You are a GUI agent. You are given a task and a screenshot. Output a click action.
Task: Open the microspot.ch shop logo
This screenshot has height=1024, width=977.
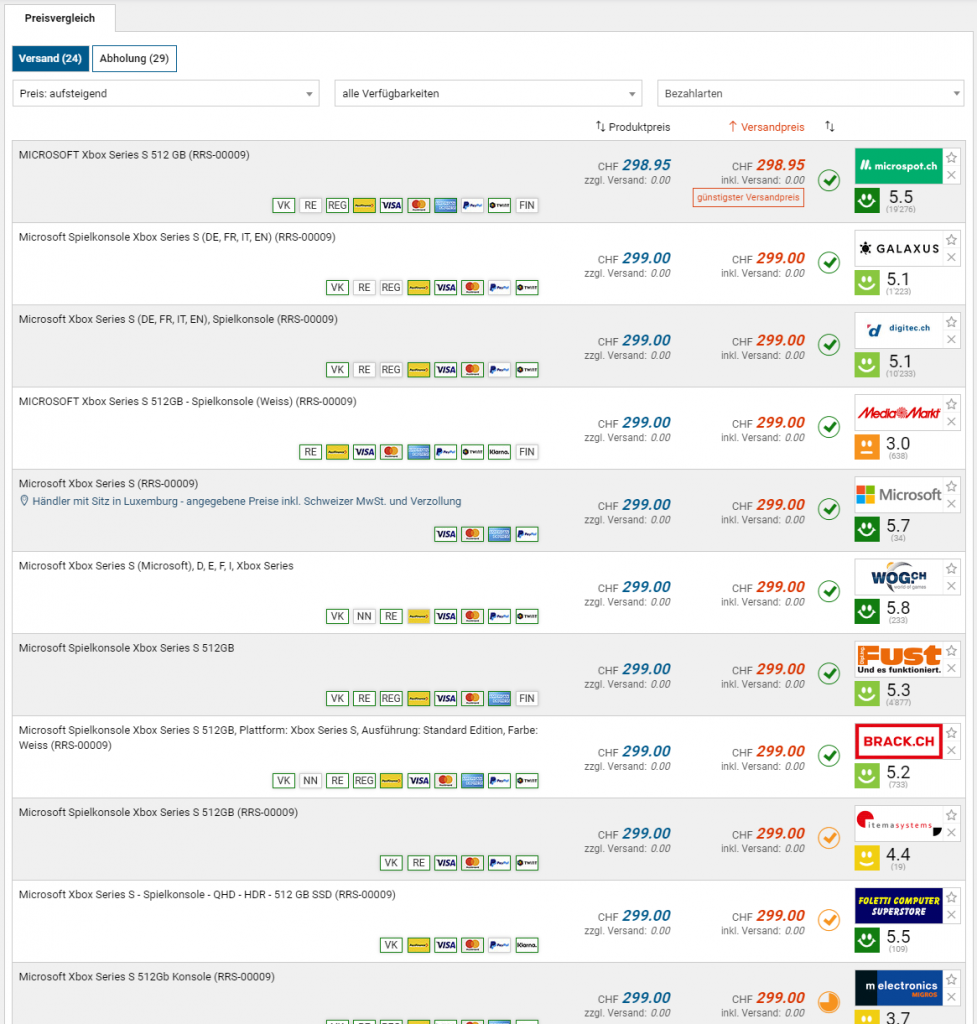click(x=899, y=166)
